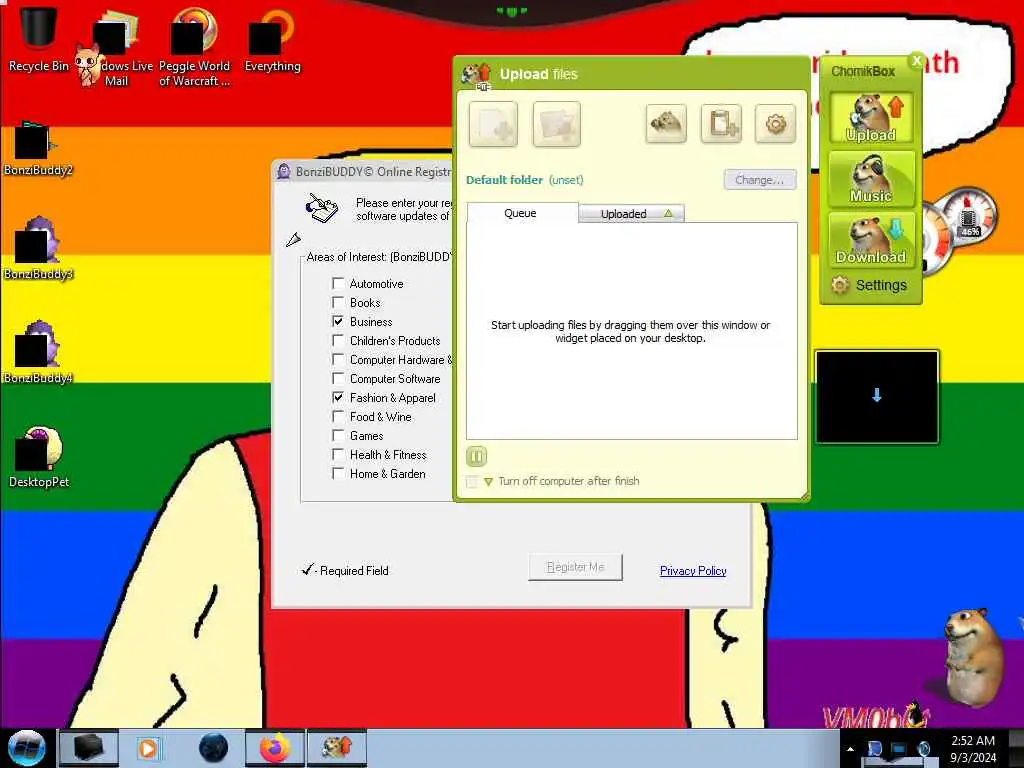Switch to the Queue tab

522,213
